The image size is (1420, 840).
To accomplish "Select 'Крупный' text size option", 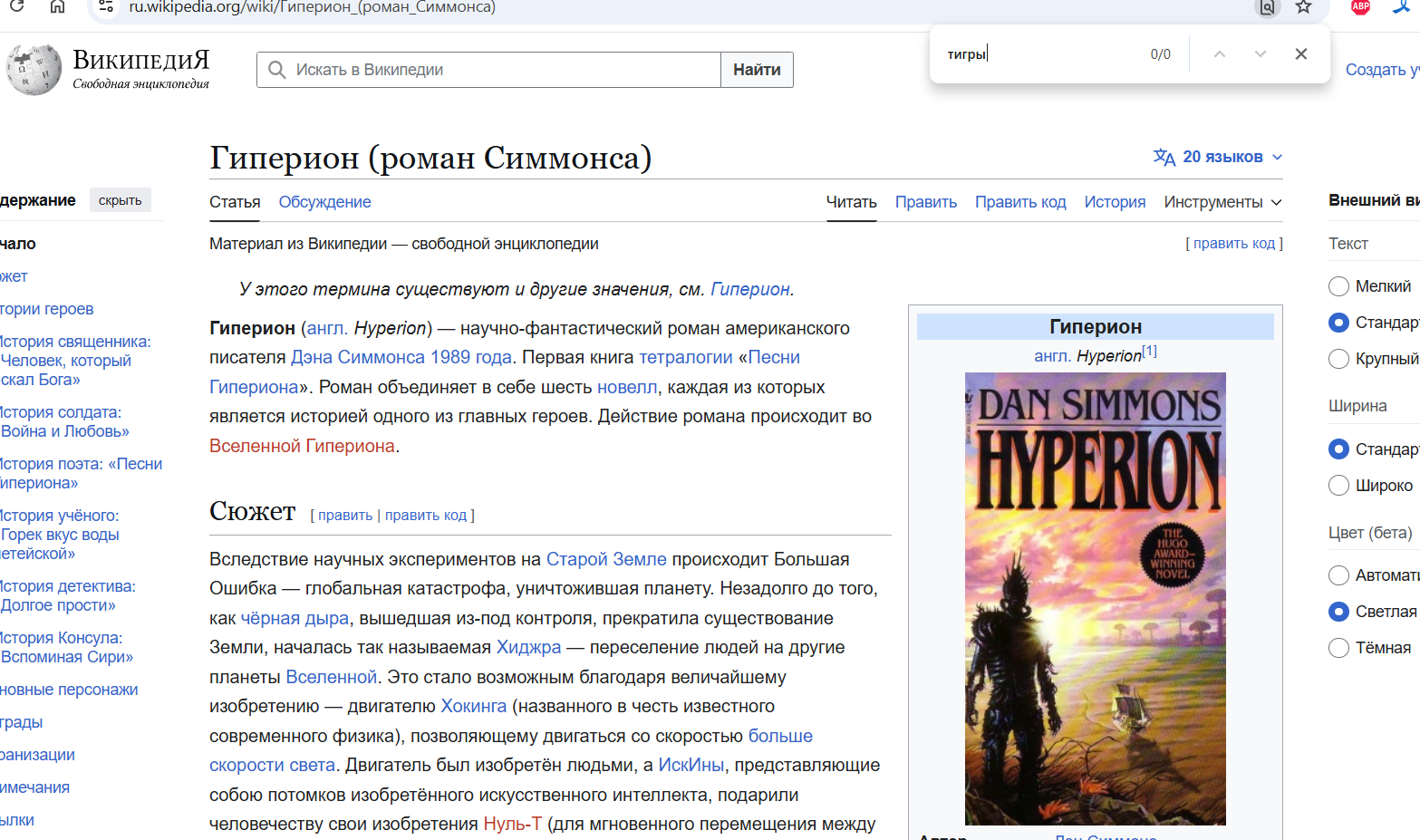I will (x=1338, y=359).
